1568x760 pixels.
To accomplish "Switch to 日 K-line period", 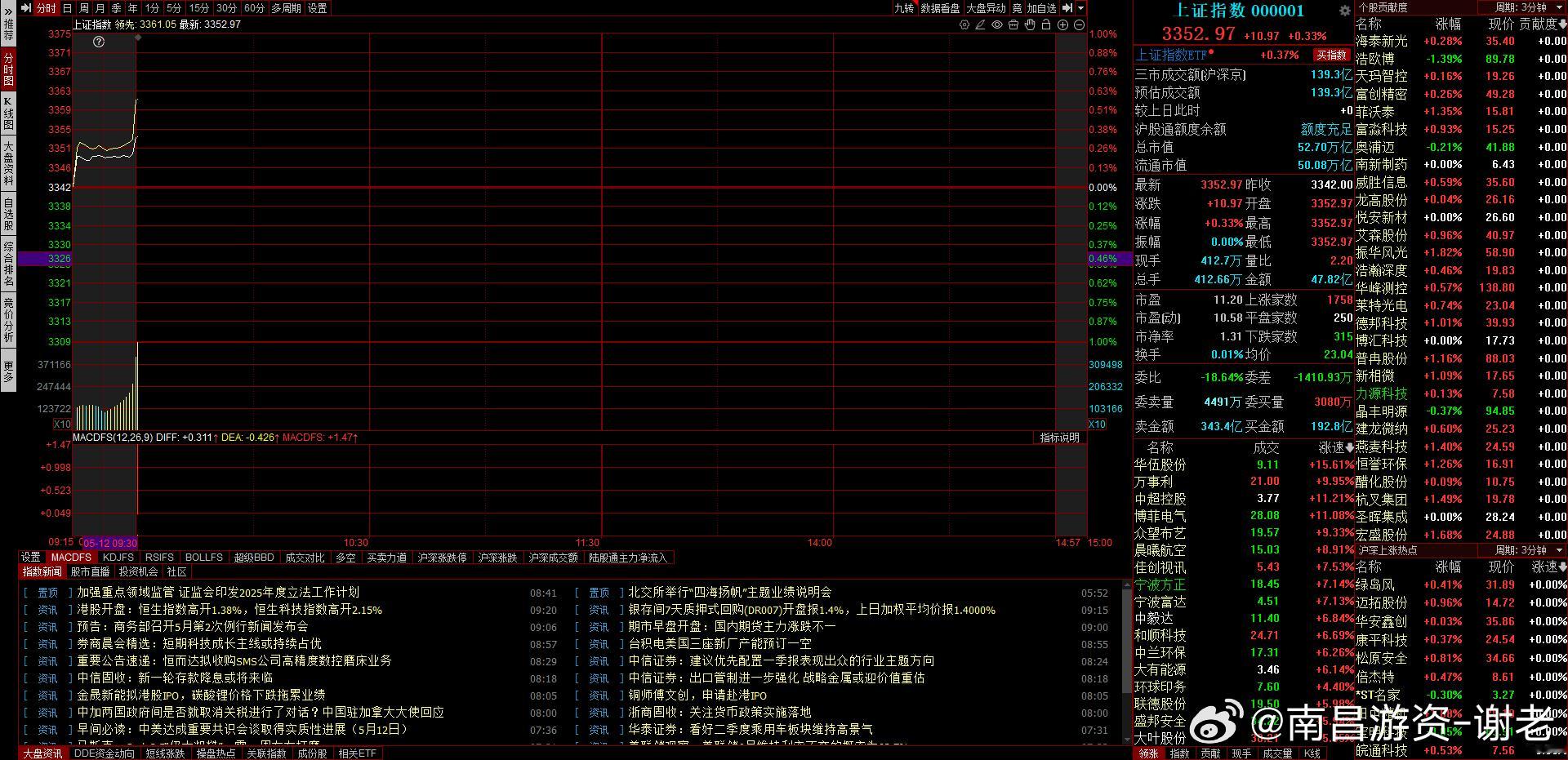I will pyautogui.click(x=68, y=8).
